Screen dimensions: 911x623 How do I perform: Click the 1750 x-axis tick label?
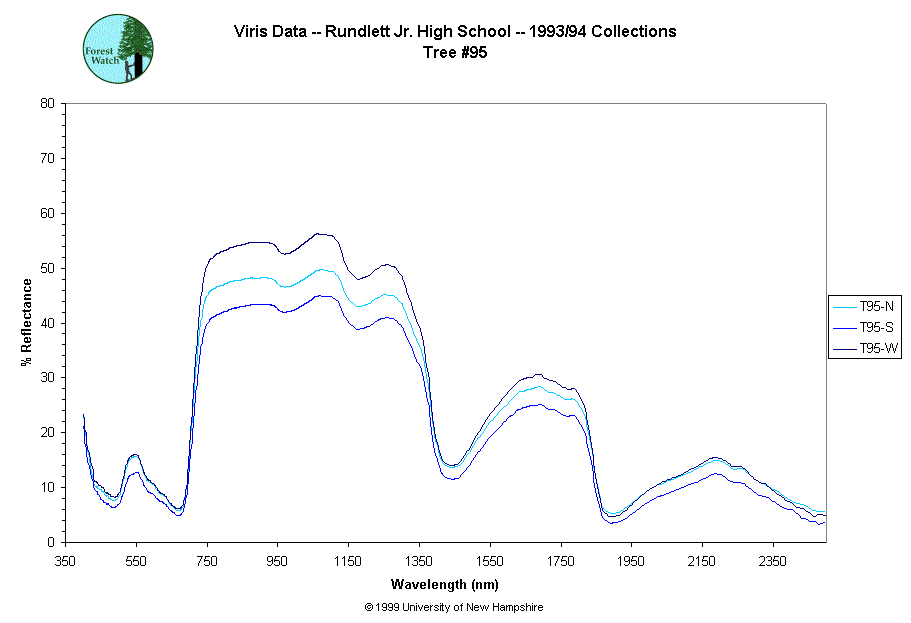pos(560,561)
